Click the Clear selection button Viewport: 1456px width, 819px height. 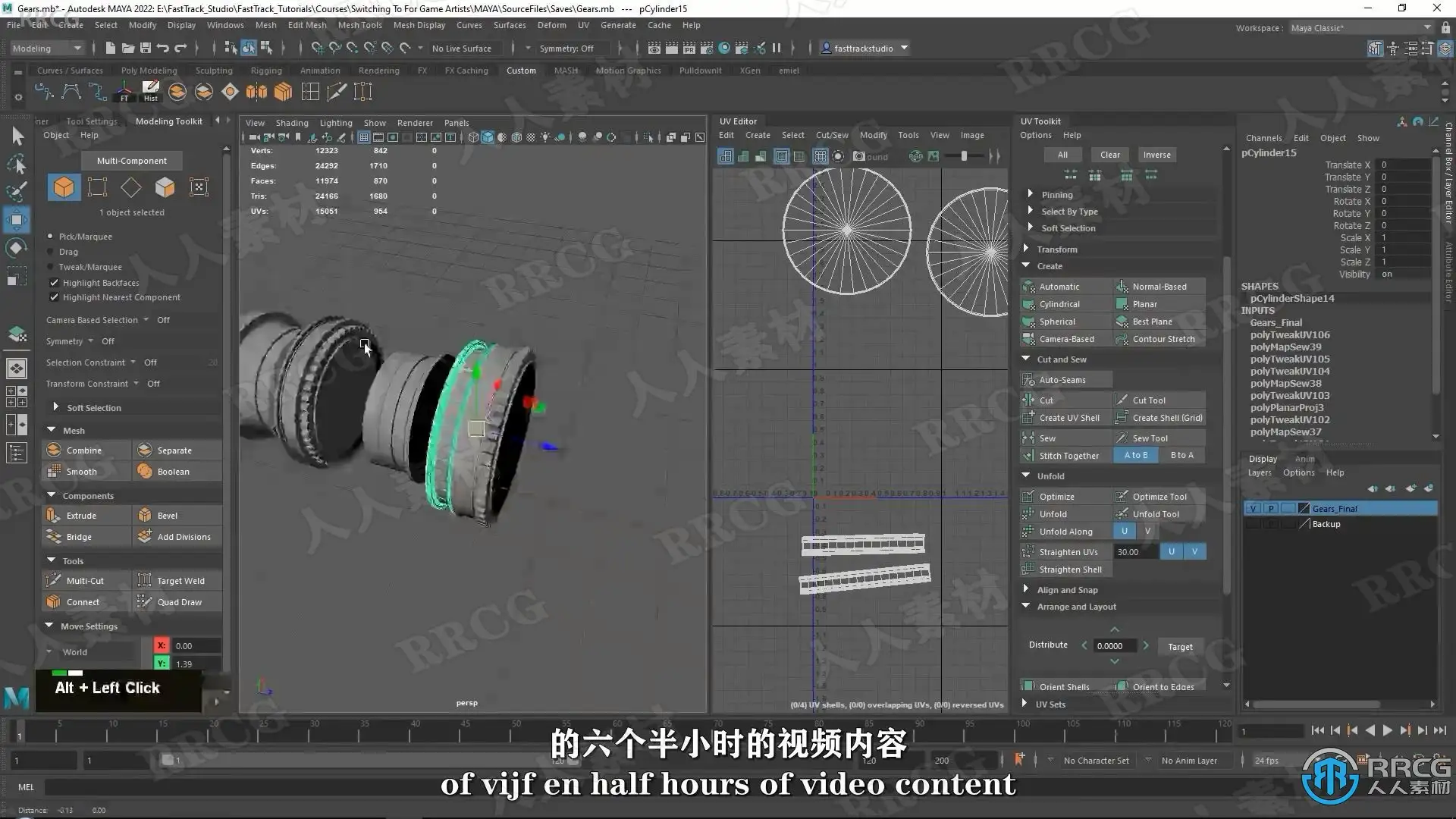(x=1109, y=155)
